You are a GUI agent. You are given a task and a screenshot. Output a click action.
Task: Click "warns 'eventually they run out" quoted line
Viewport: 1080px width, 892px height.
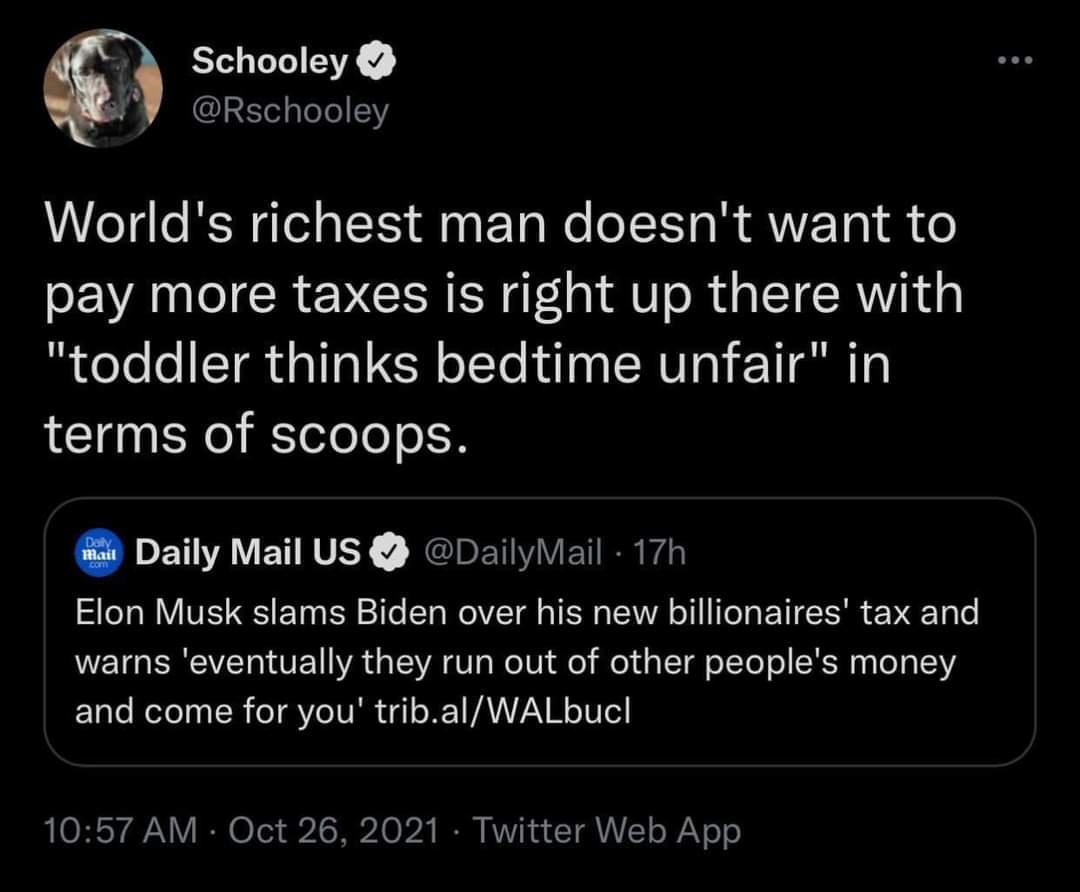coord(516,661)
